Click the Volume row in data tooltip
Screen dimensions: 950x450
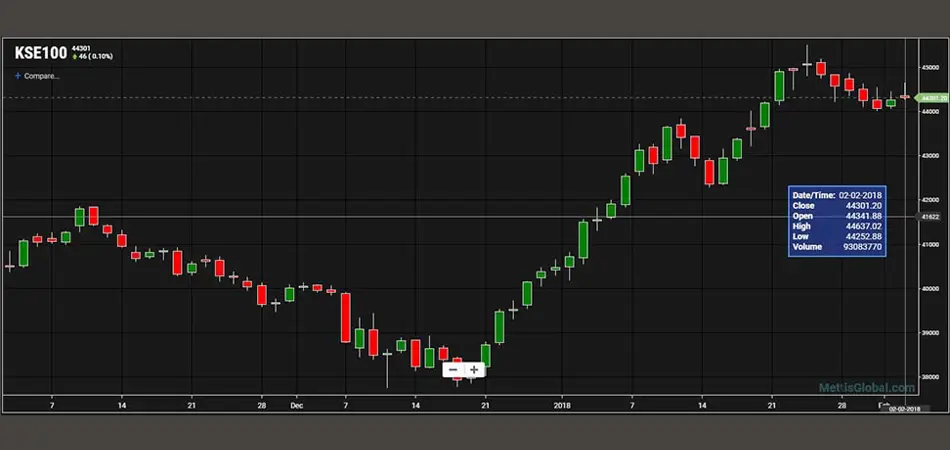(837, 246)
